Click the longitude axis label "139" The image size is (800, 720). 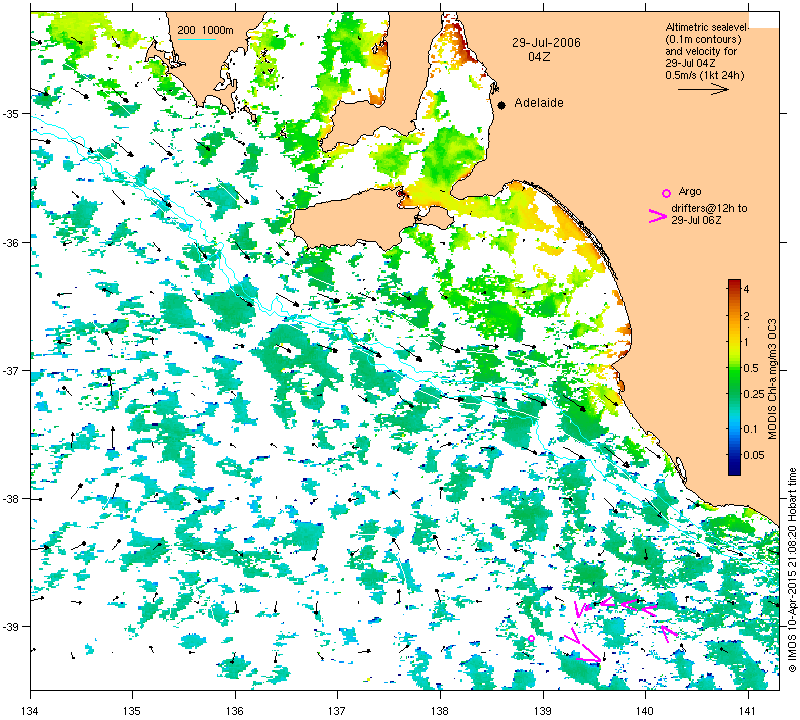point(543,710)
